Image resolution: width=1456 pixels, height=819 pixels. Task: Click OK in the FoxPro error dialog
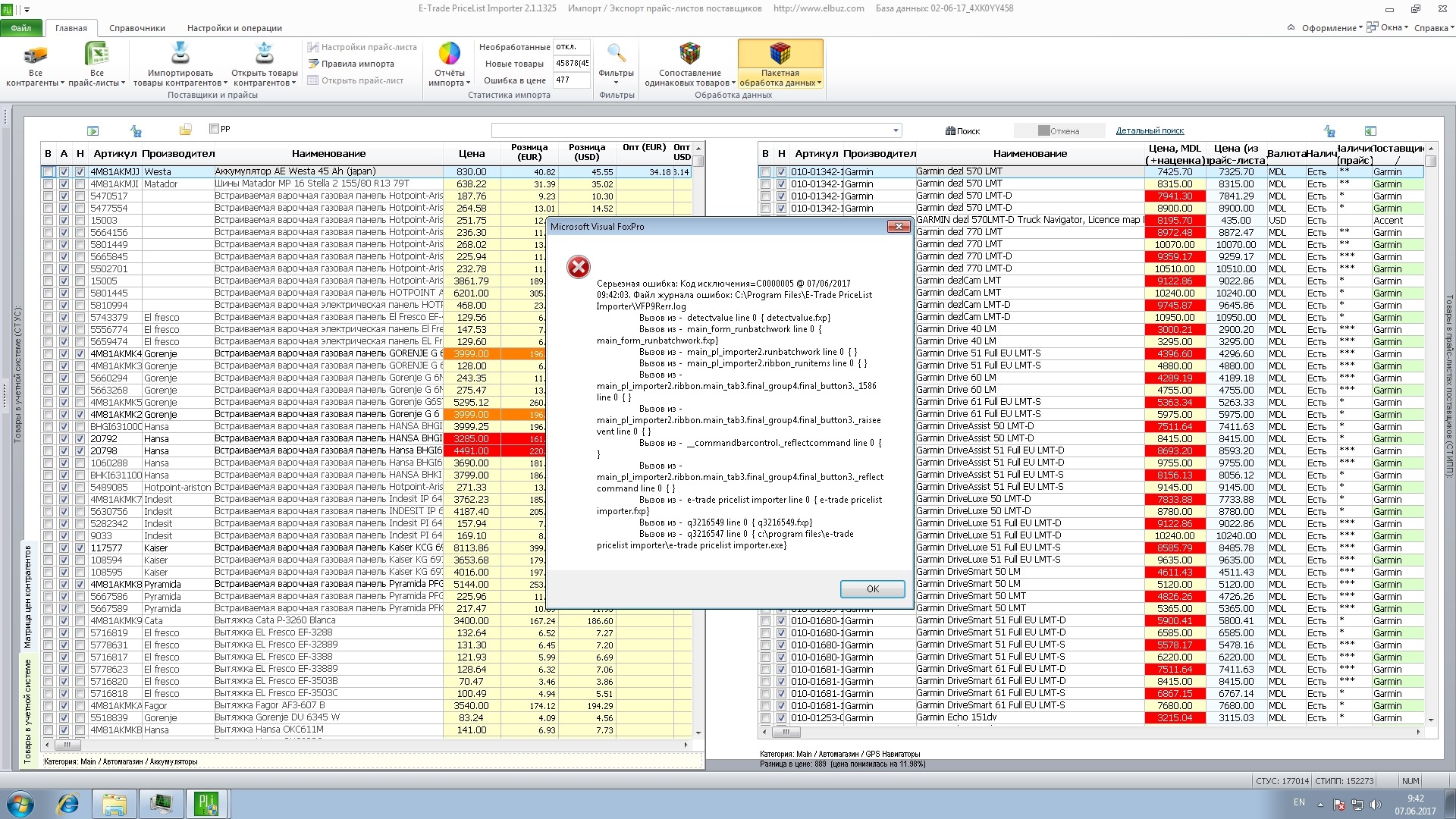coord(872,589)
